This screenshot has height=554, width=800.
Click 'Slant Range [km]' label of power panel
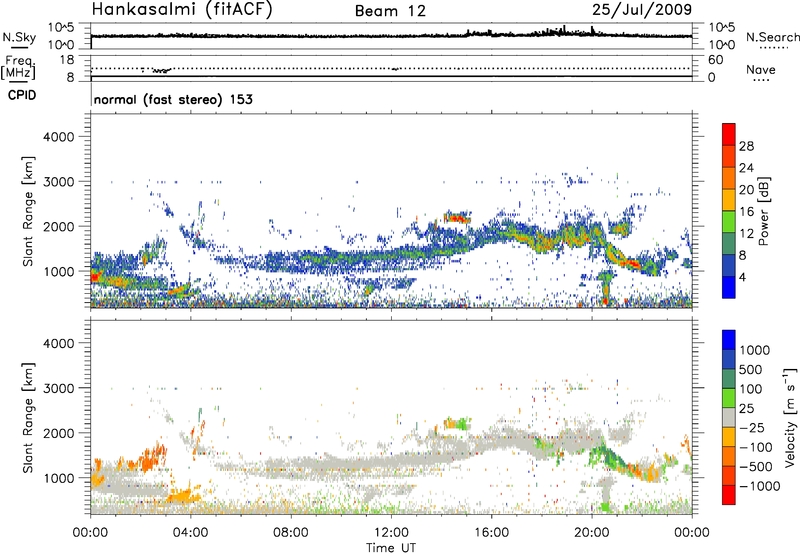[28, 211]
